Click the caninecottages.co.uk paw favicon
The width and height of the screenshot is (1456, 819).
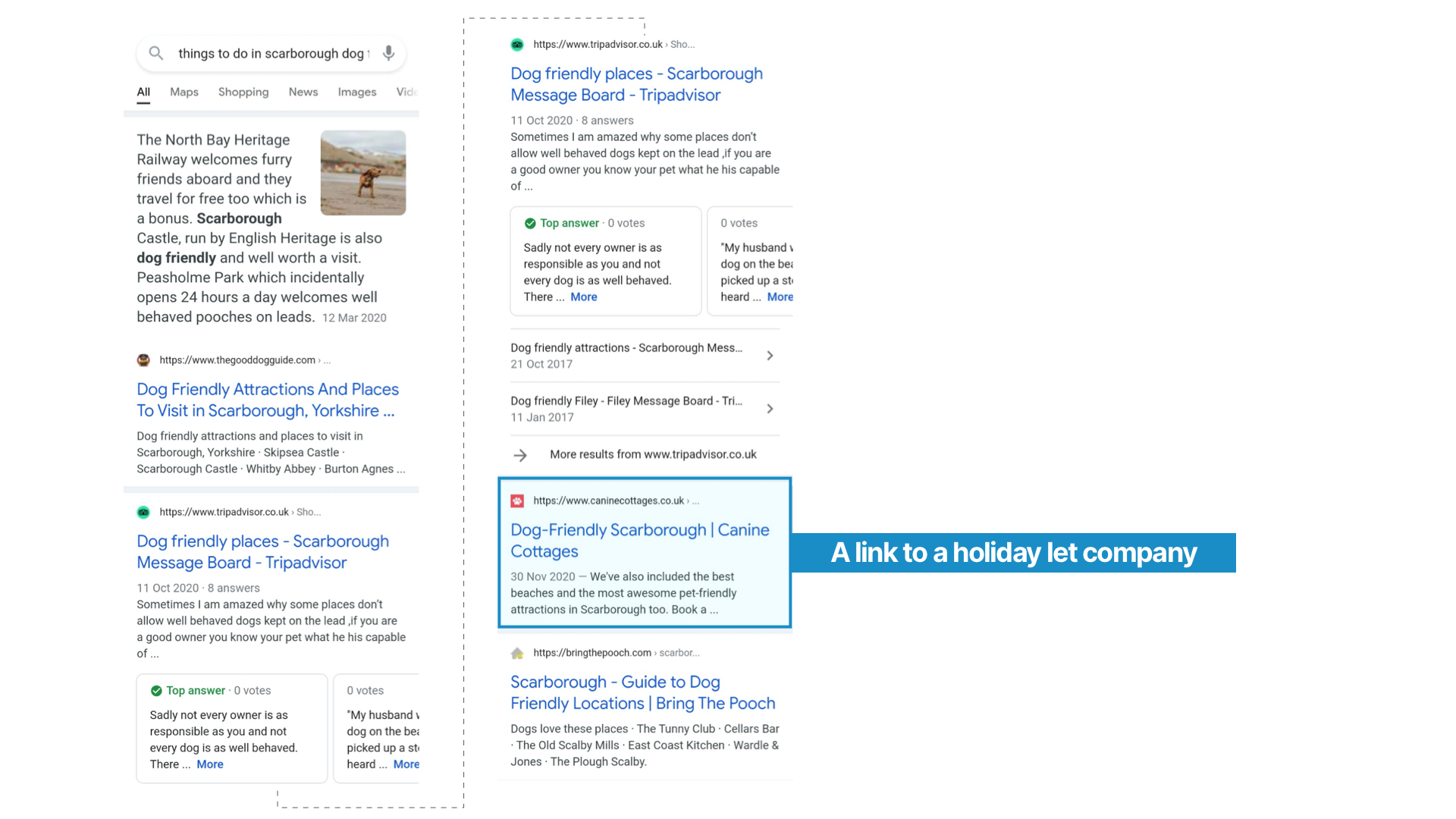coord(517,501)
